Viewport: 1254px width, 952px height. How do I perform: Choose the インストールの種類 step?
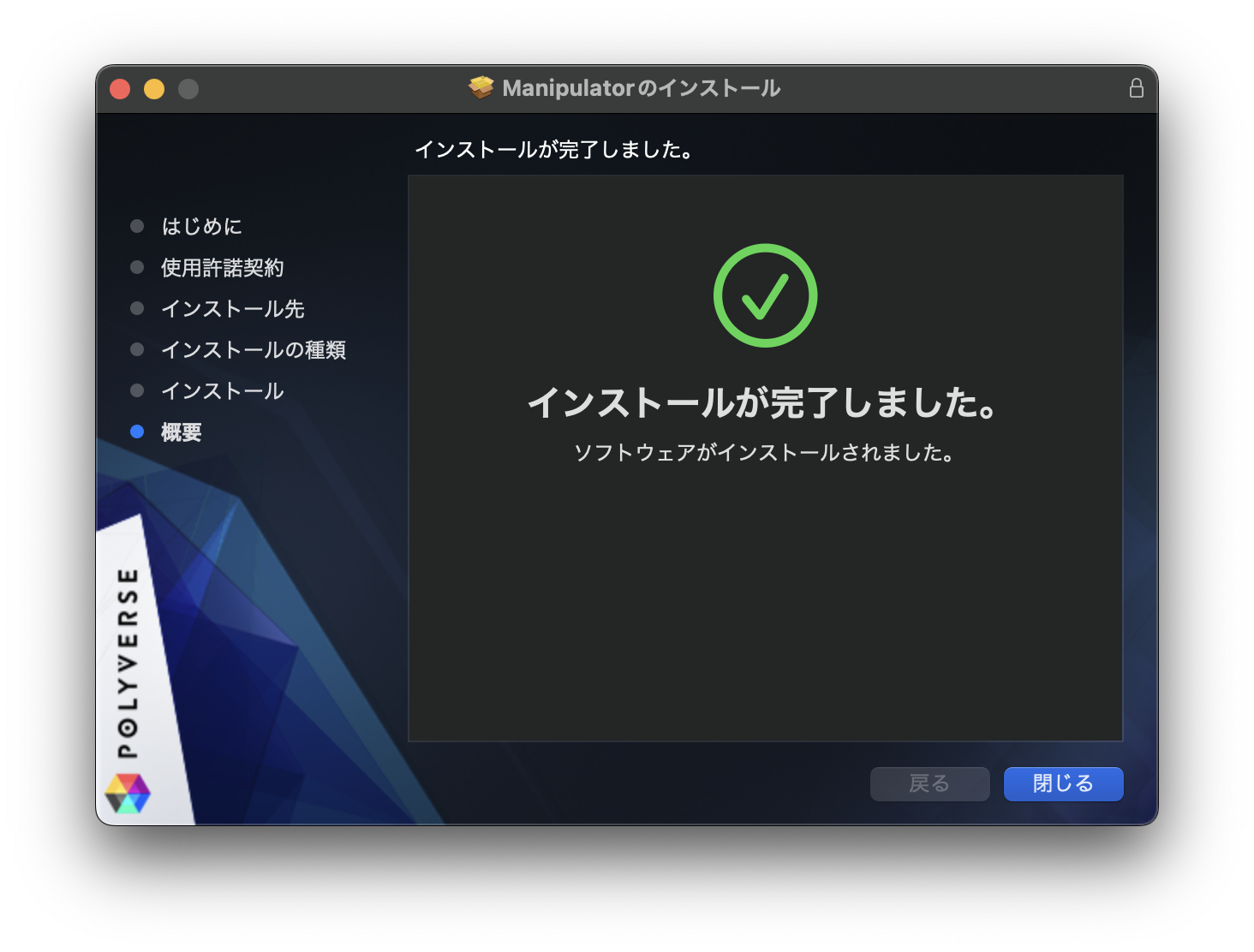tap(253, 350)
